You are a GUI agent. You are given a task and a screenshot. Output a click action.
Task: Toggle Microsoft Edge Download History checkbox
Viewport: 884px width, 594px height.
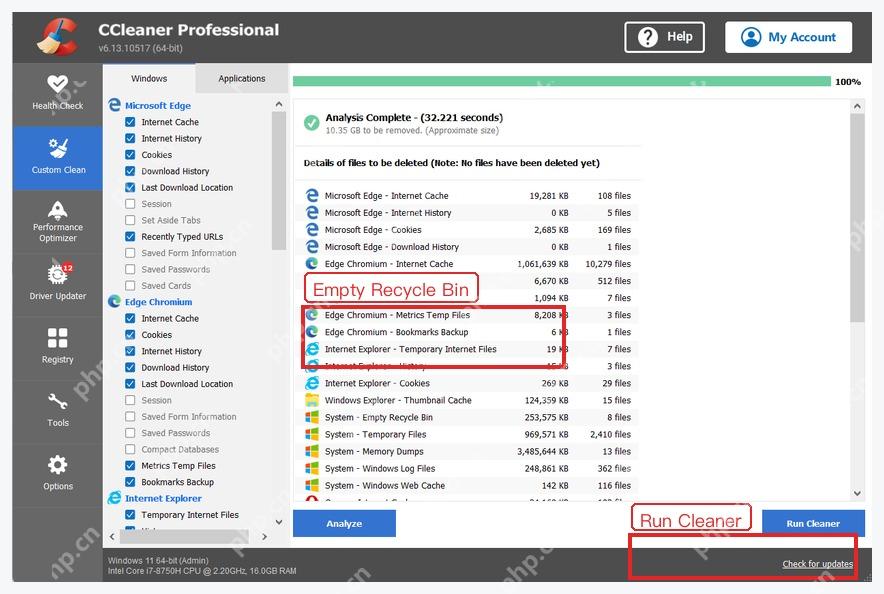click(130, 171)
